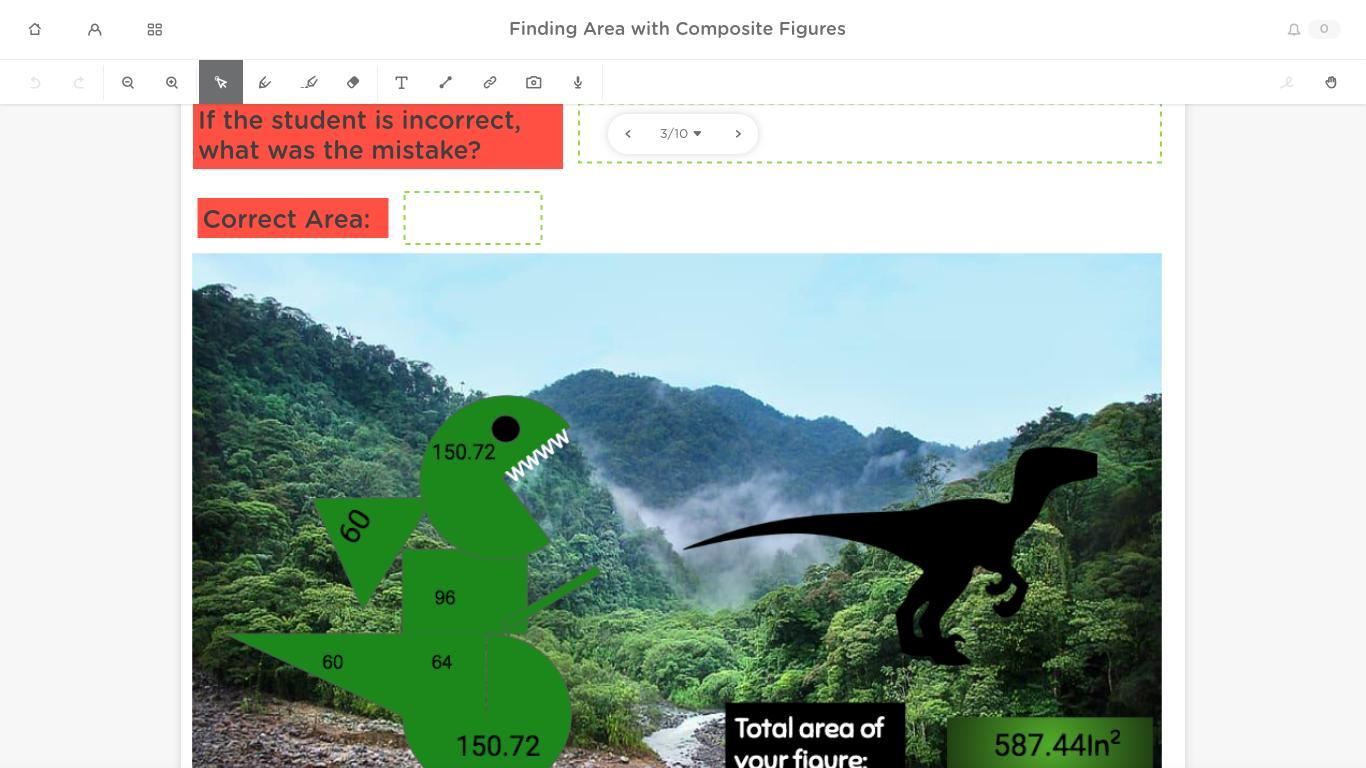
Task: Open the slide grid overview icon
Action: [x=155, y=30]
